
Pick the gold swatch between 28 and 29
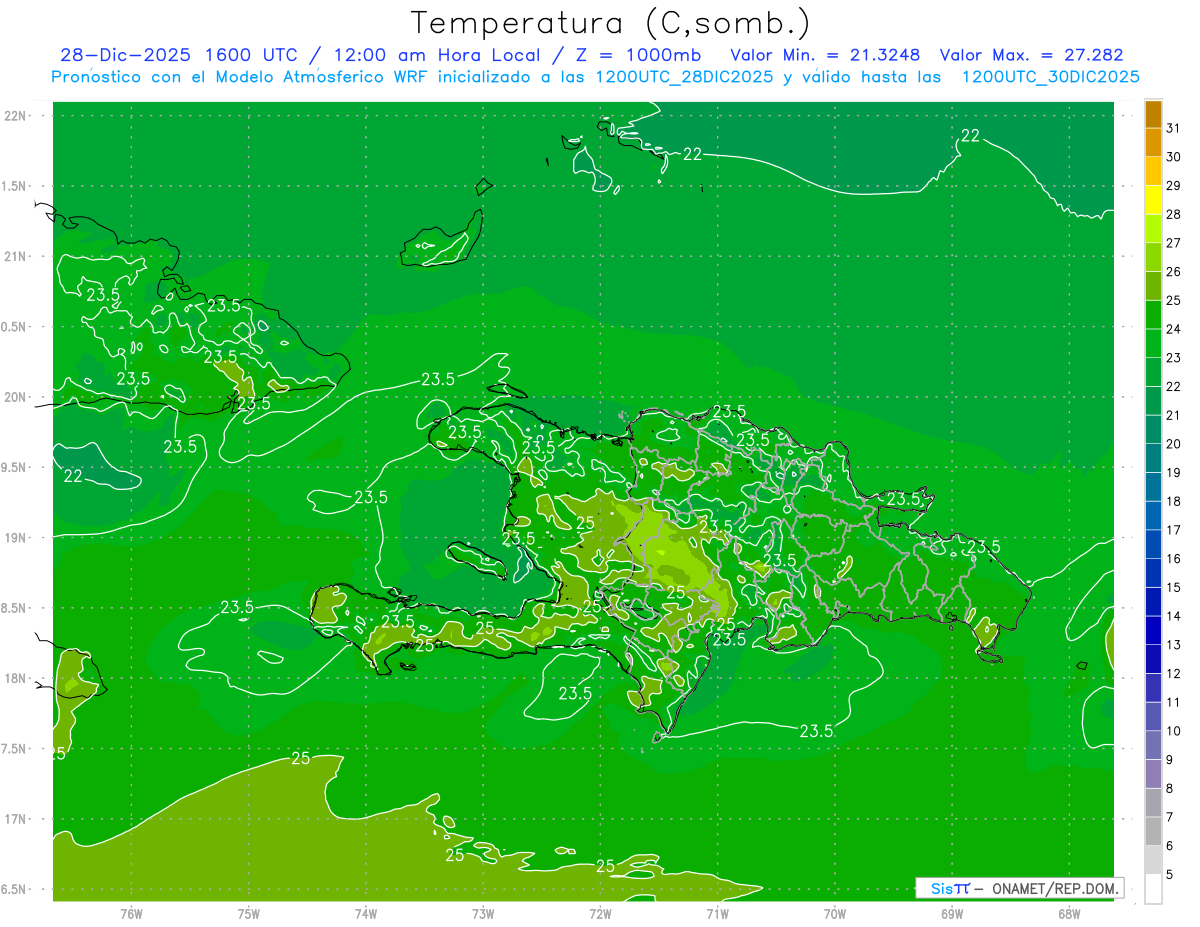(1153, 200)
